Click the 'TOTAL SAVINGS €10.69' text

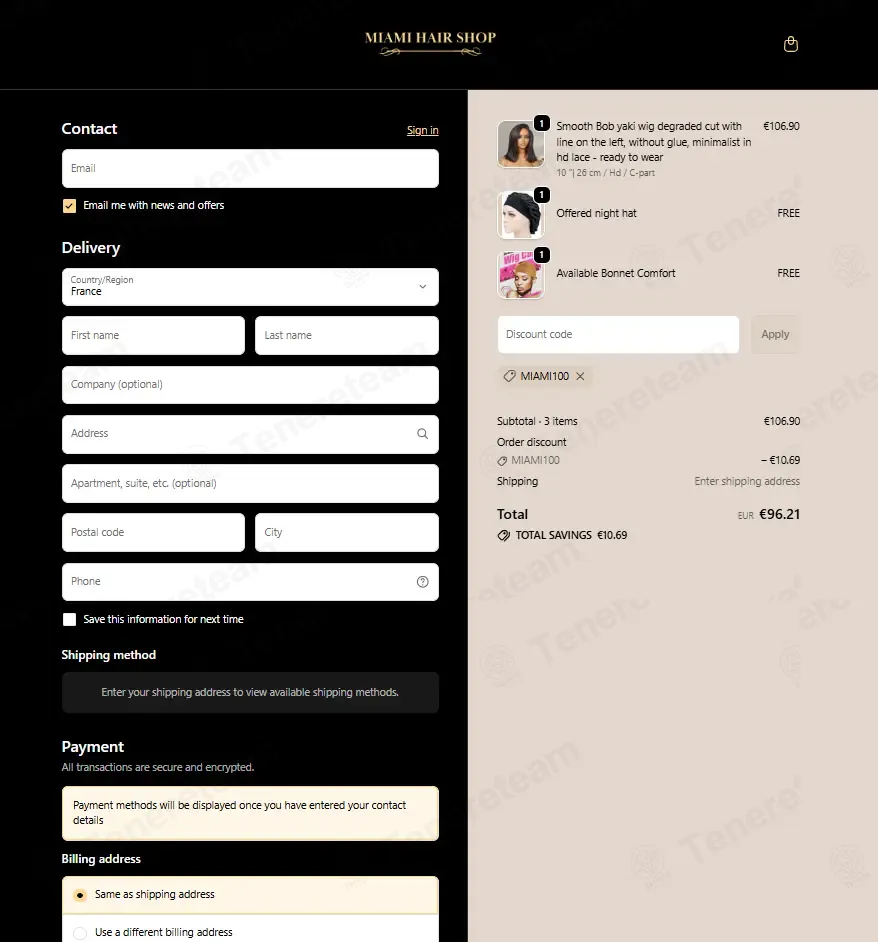click(571, 535)
